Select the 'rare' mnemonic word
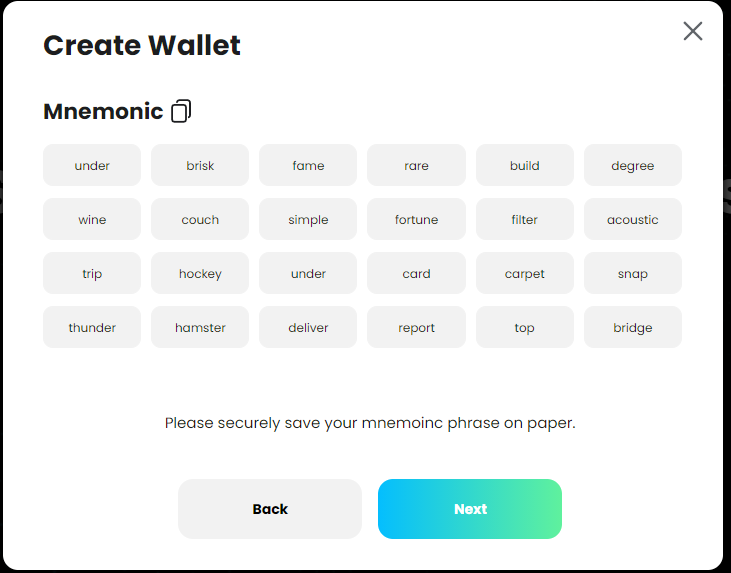The image size is (731, 573). (416, 165)
